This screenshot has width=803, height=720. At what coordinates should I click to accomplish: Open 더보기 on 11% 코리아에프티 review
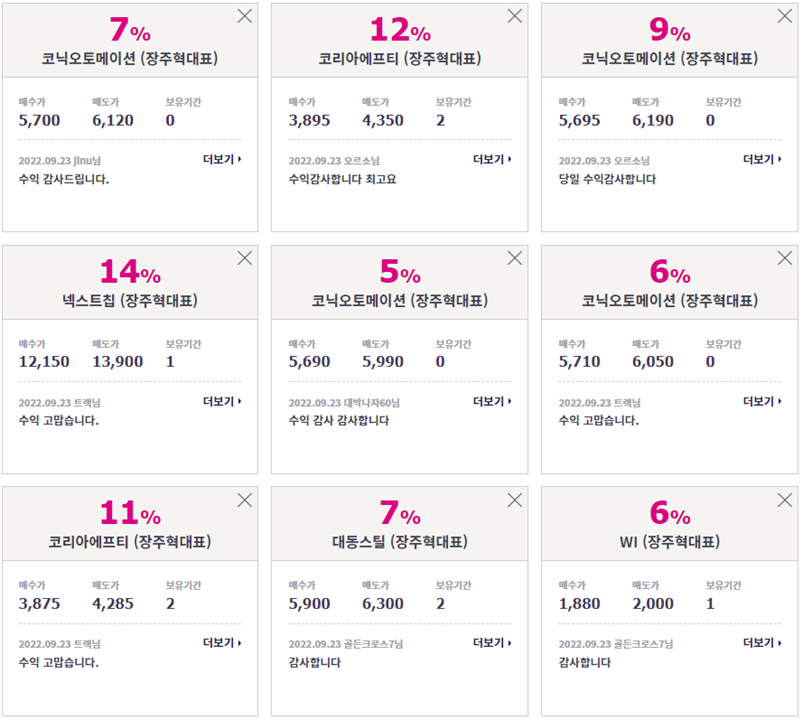pos(222,643)
